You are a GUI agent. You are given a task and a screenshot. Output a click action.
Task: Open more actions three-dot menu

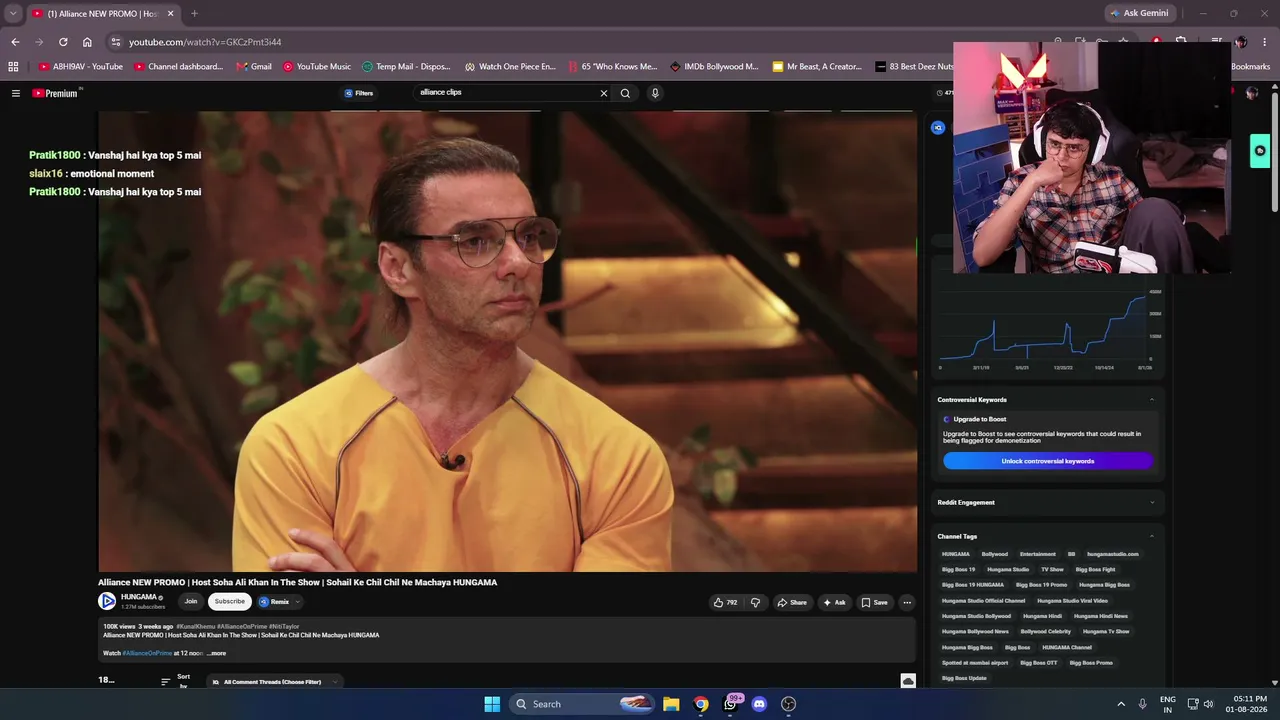point(907,602)
